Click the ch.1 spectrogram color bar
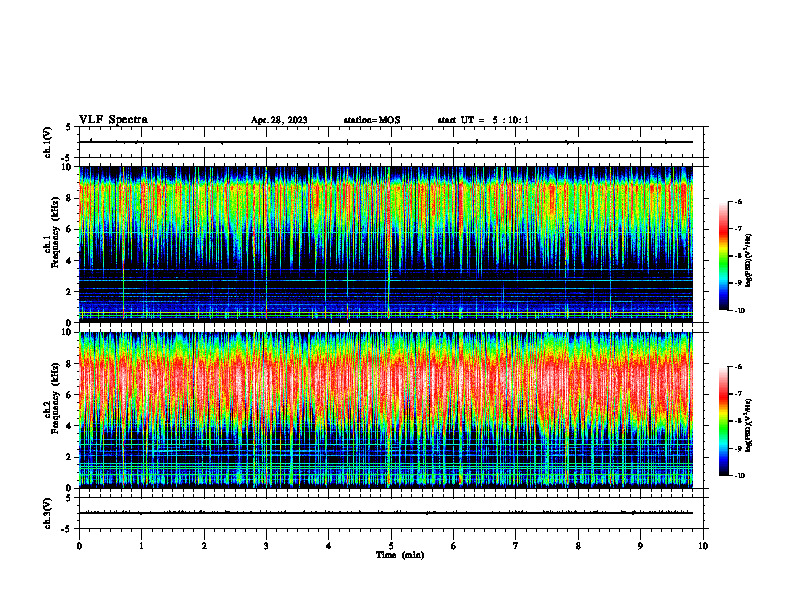This screenshot has width=792, height=612. [x=723, y=256]
